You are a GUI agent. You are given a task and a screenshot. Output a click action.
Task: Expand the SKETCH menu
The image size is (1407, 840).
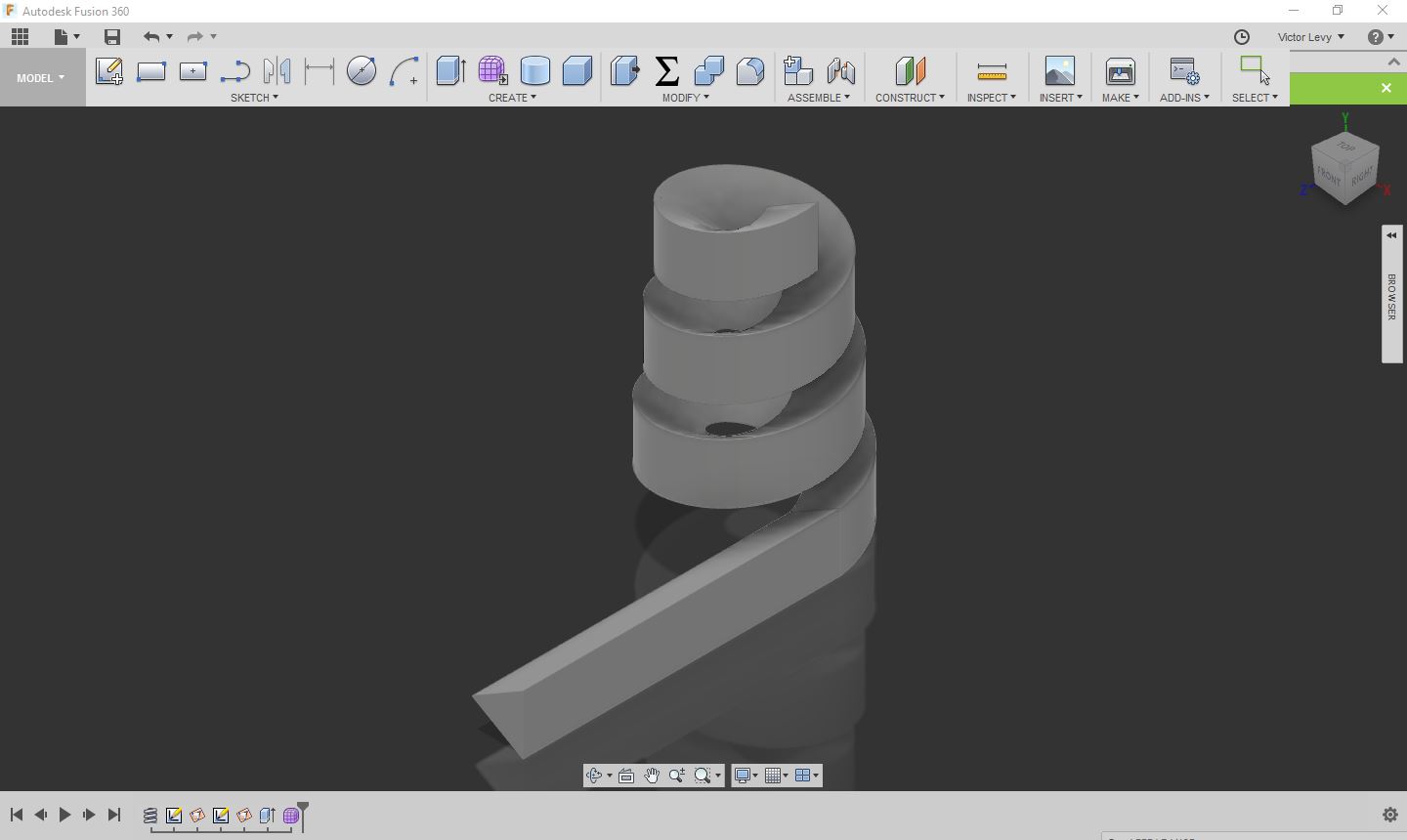tap(254, 98)
